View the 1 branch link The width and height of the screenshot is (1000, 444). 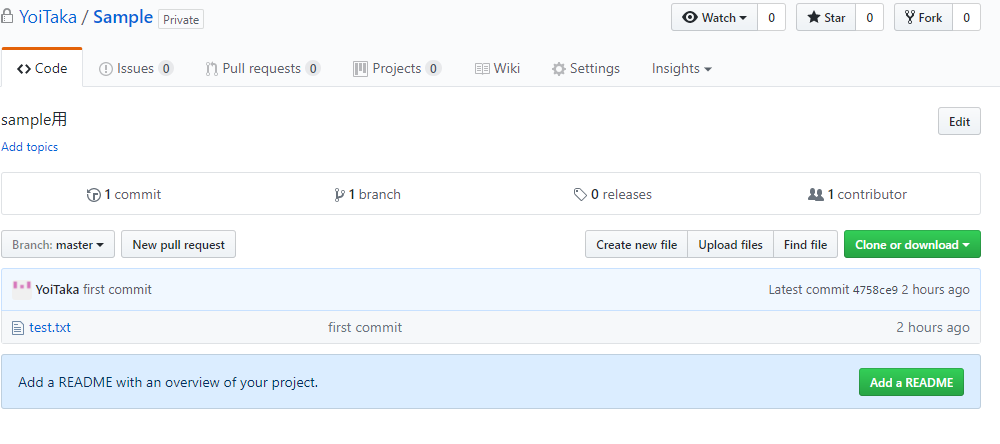[x=367, y=194]
